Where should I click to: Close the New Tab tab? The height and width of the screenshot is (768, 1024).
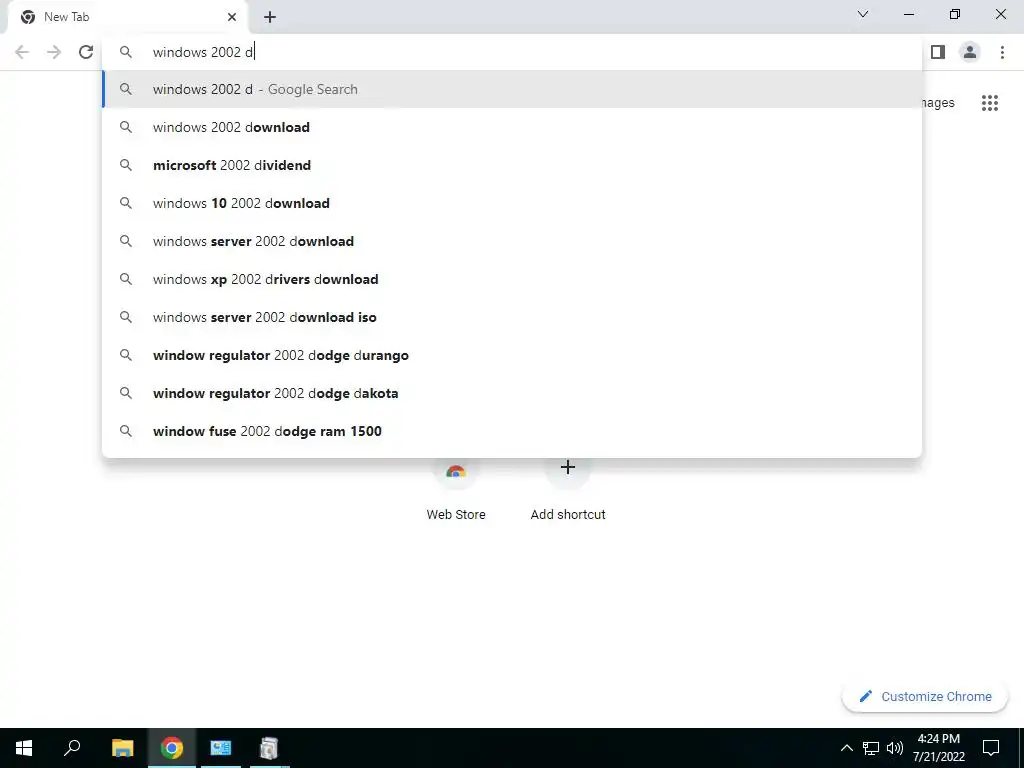click(232, 17)
